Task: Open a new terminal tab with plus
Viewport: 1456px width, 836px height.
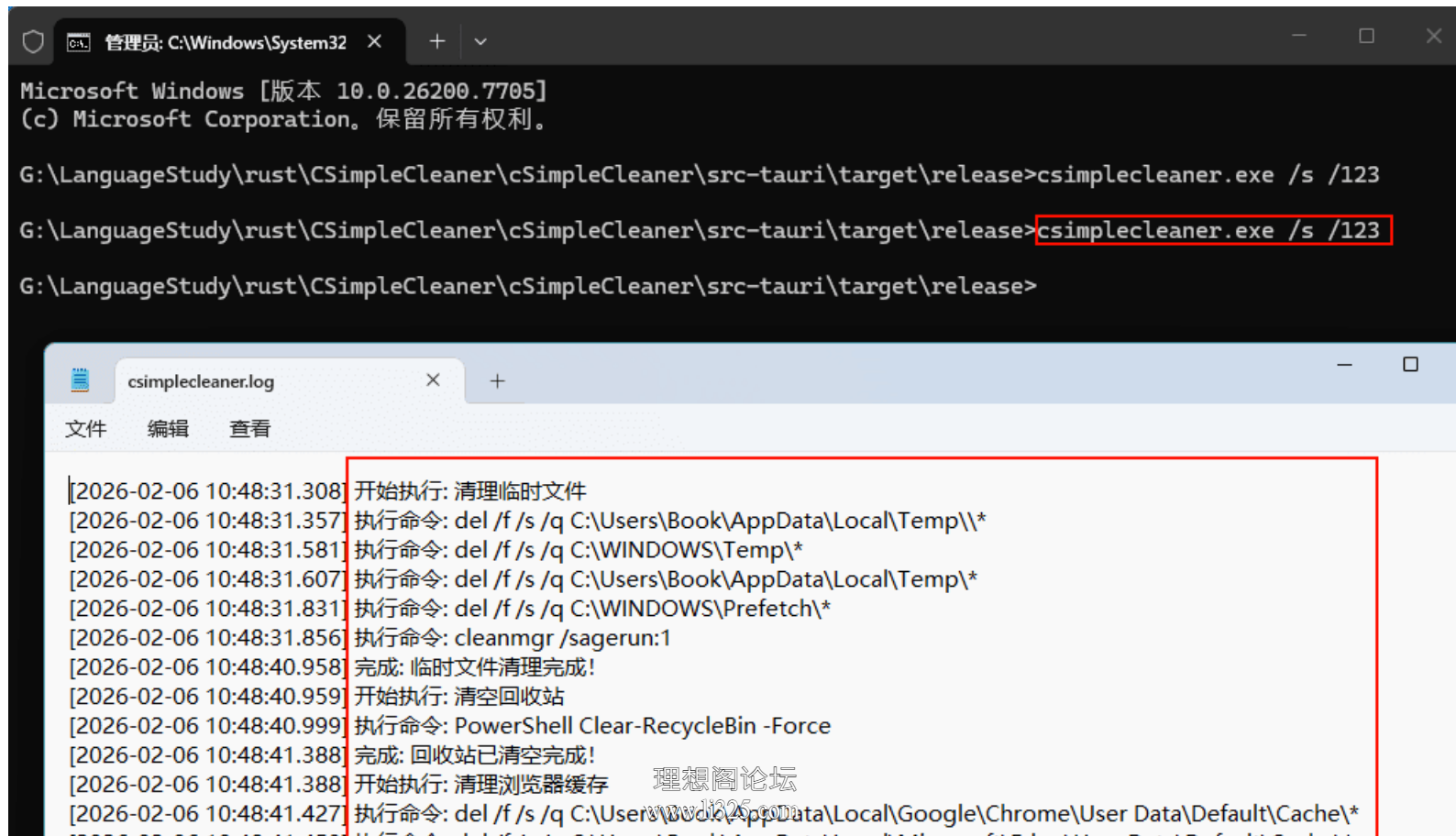Action: pyautogui.click(x=437, y=41)
